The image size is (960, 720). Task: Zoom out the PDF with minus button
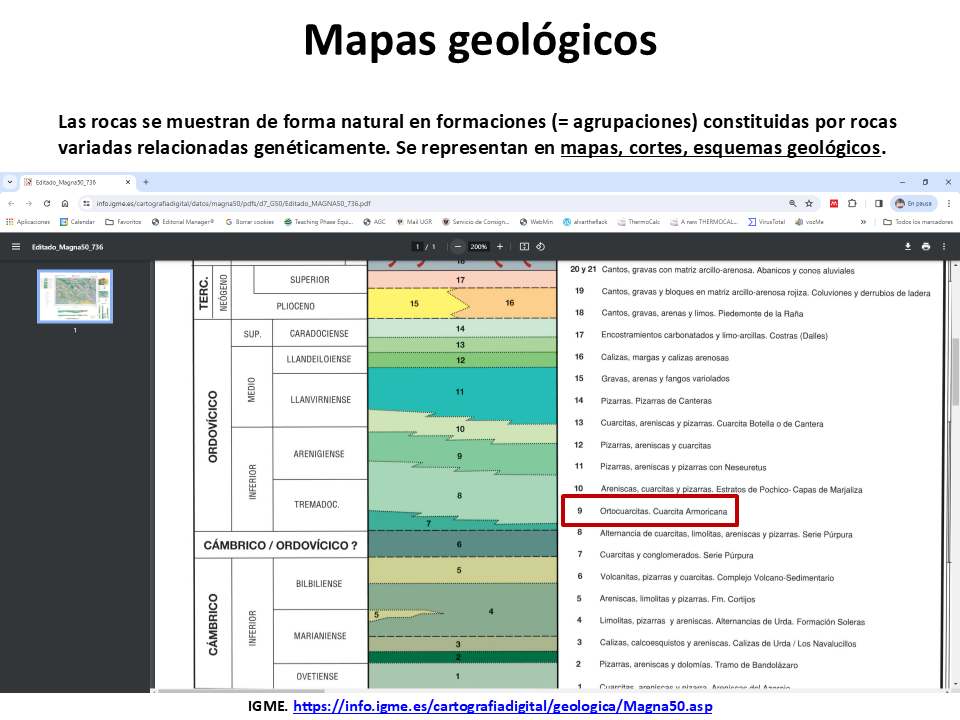coord(458,246)
